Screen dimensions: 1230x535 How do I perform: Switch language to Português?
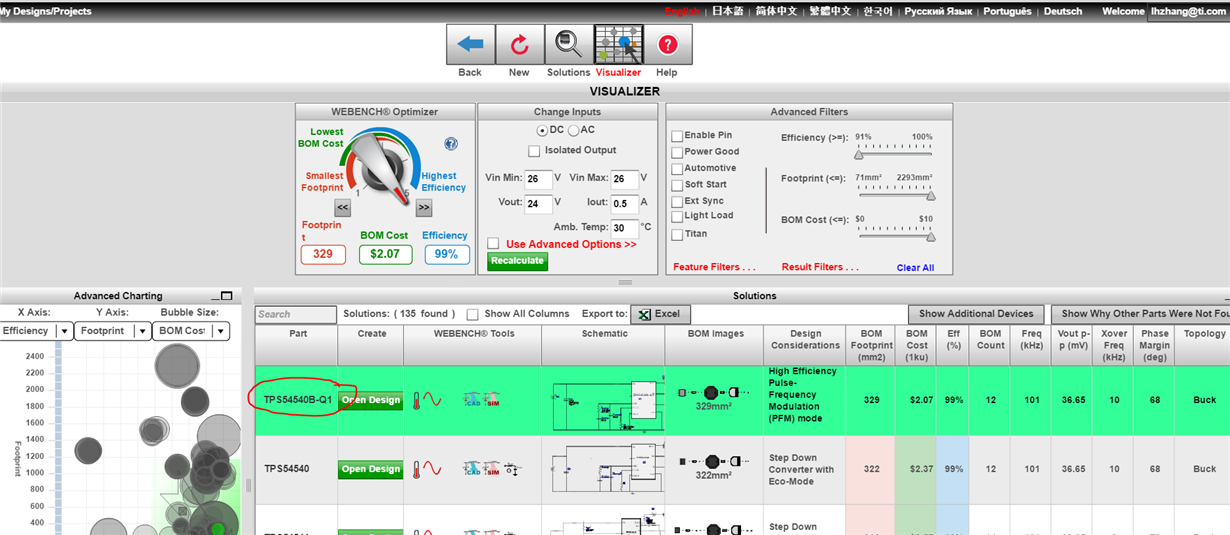[1007, 11]
